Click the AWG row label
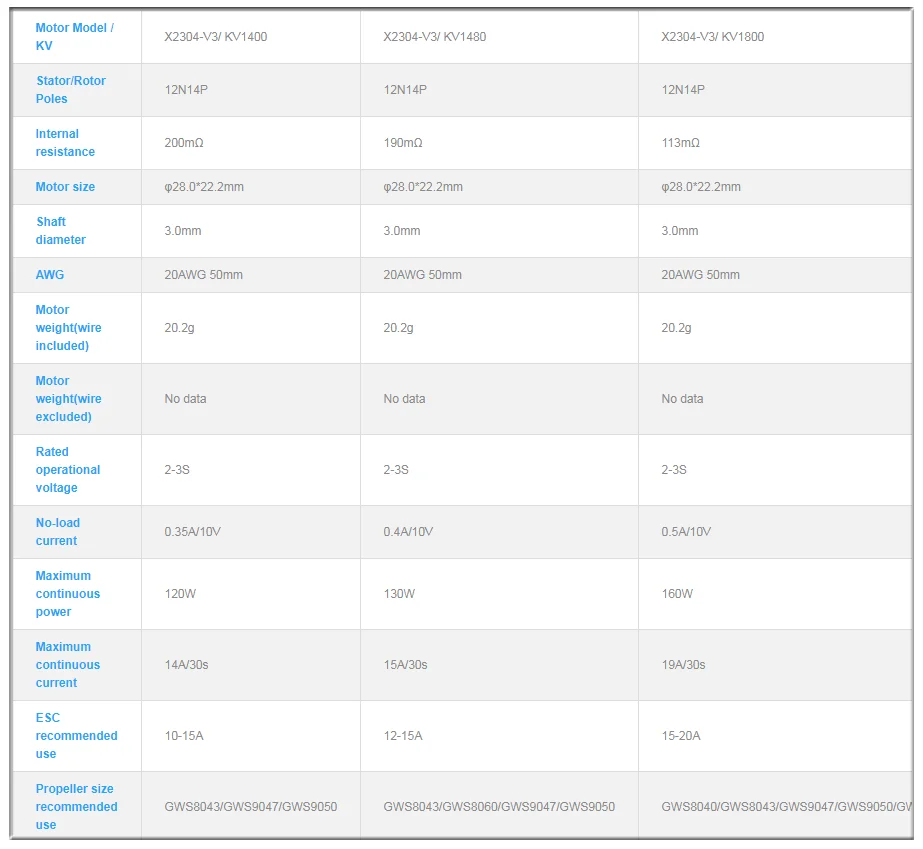 coord(49,275)
